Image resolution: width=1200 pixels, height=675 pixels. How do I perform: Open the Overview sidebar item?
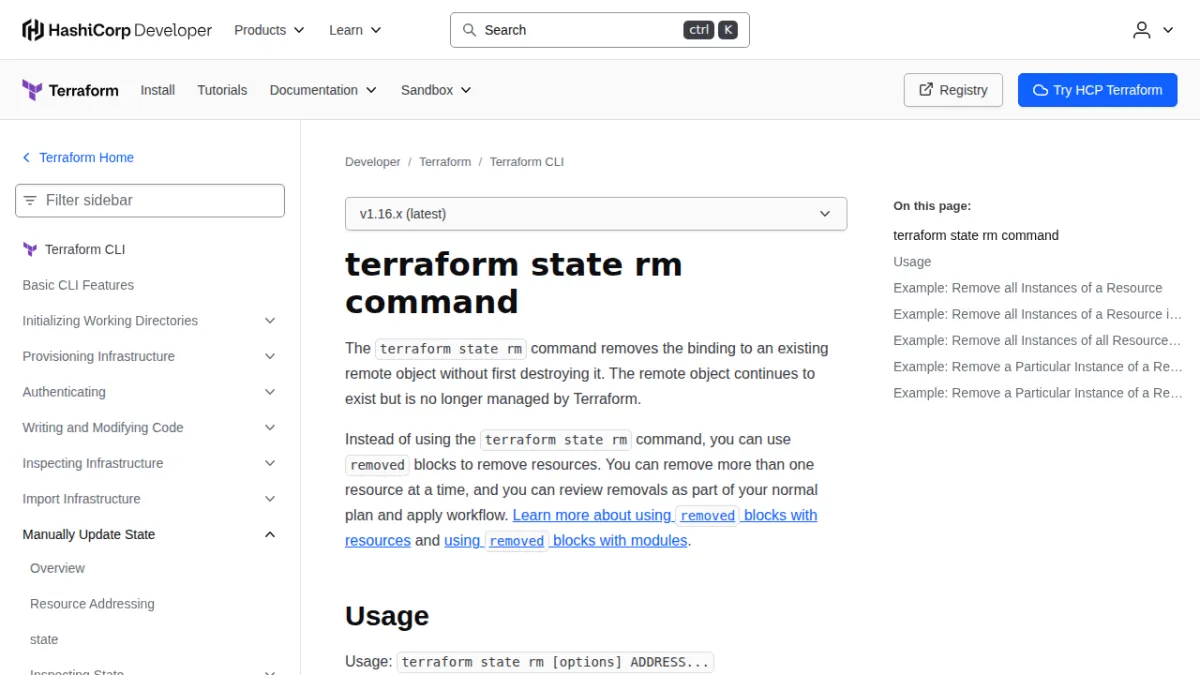(57, 568)
